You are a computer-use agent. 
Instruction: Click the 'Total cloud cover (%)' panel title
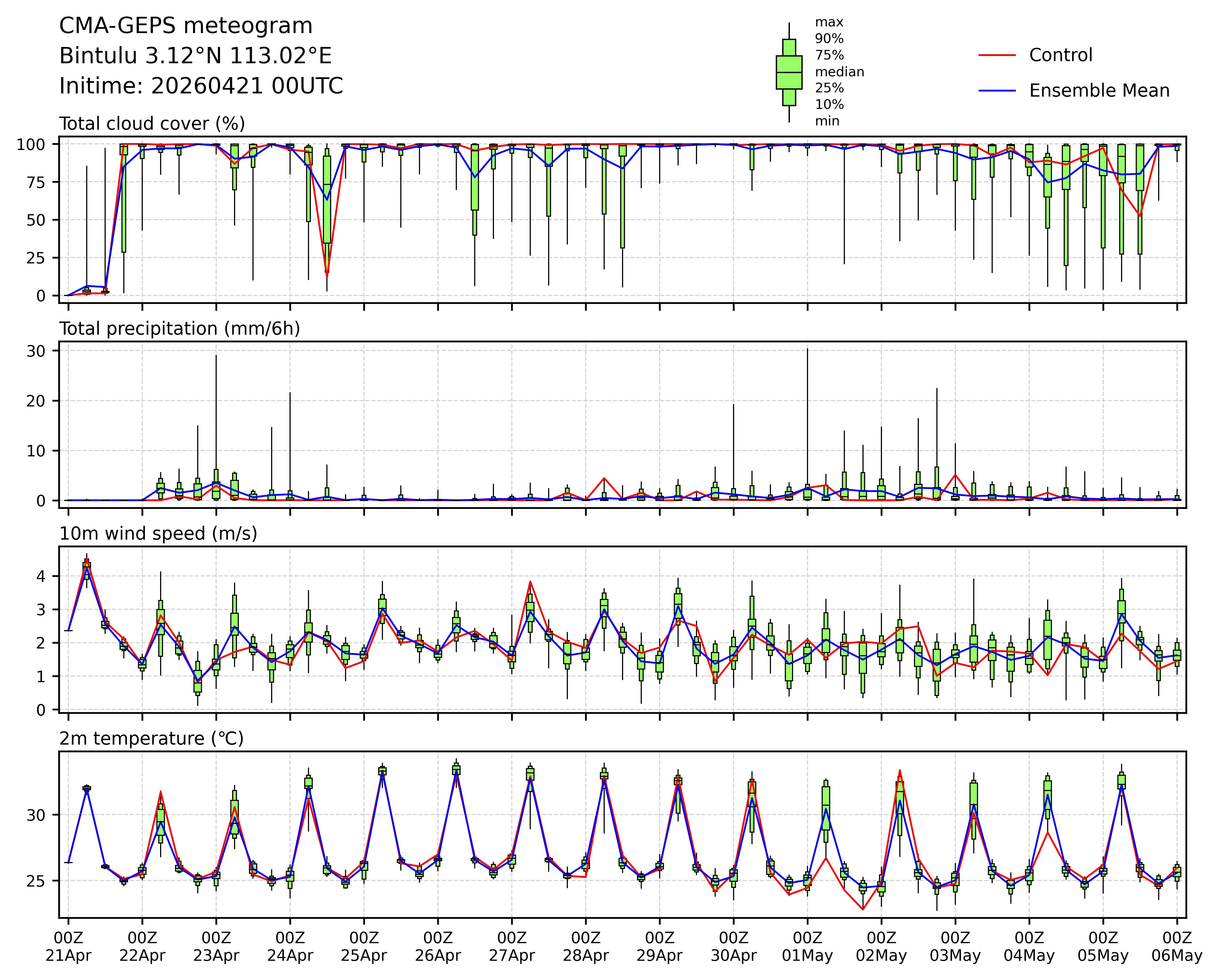(x=152, y=123)
